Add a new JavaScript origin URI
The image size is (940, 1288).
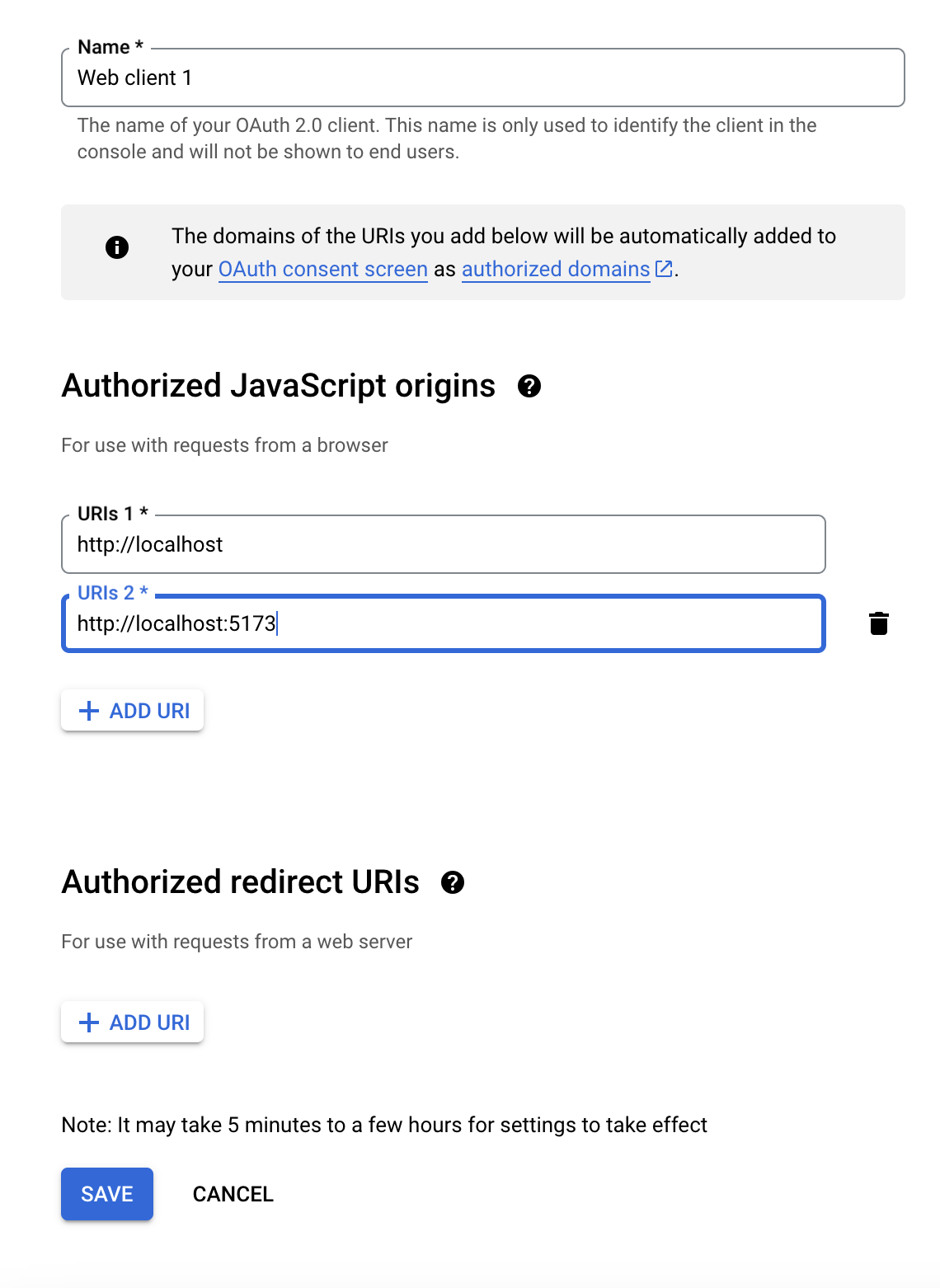[132, 710]
